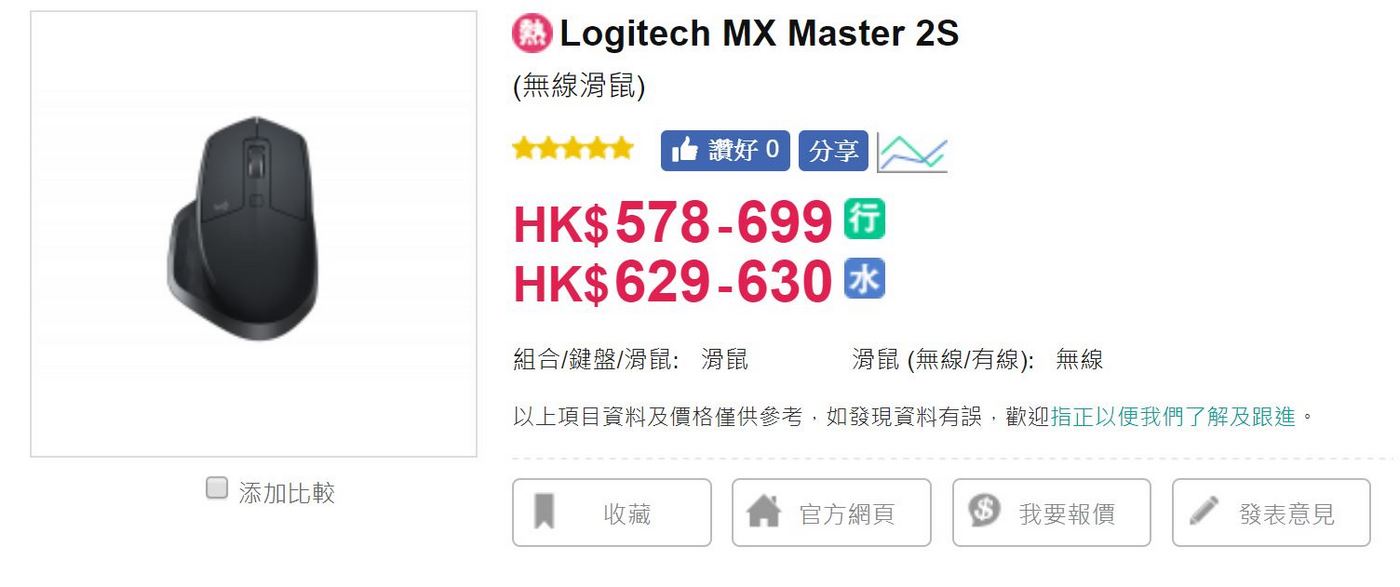Click the thumbs-up icon in 讚好
This screenshot has height=587, width=1400.
click(685, 151)
